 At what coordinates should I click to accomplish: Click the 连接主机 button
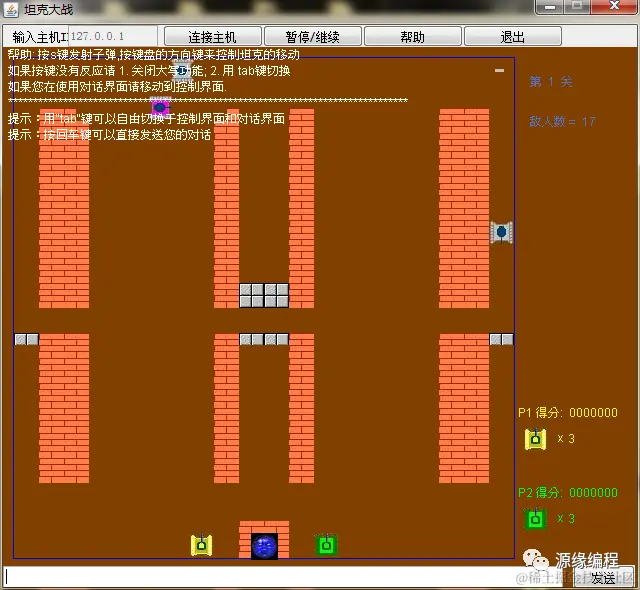pos(213,37)
